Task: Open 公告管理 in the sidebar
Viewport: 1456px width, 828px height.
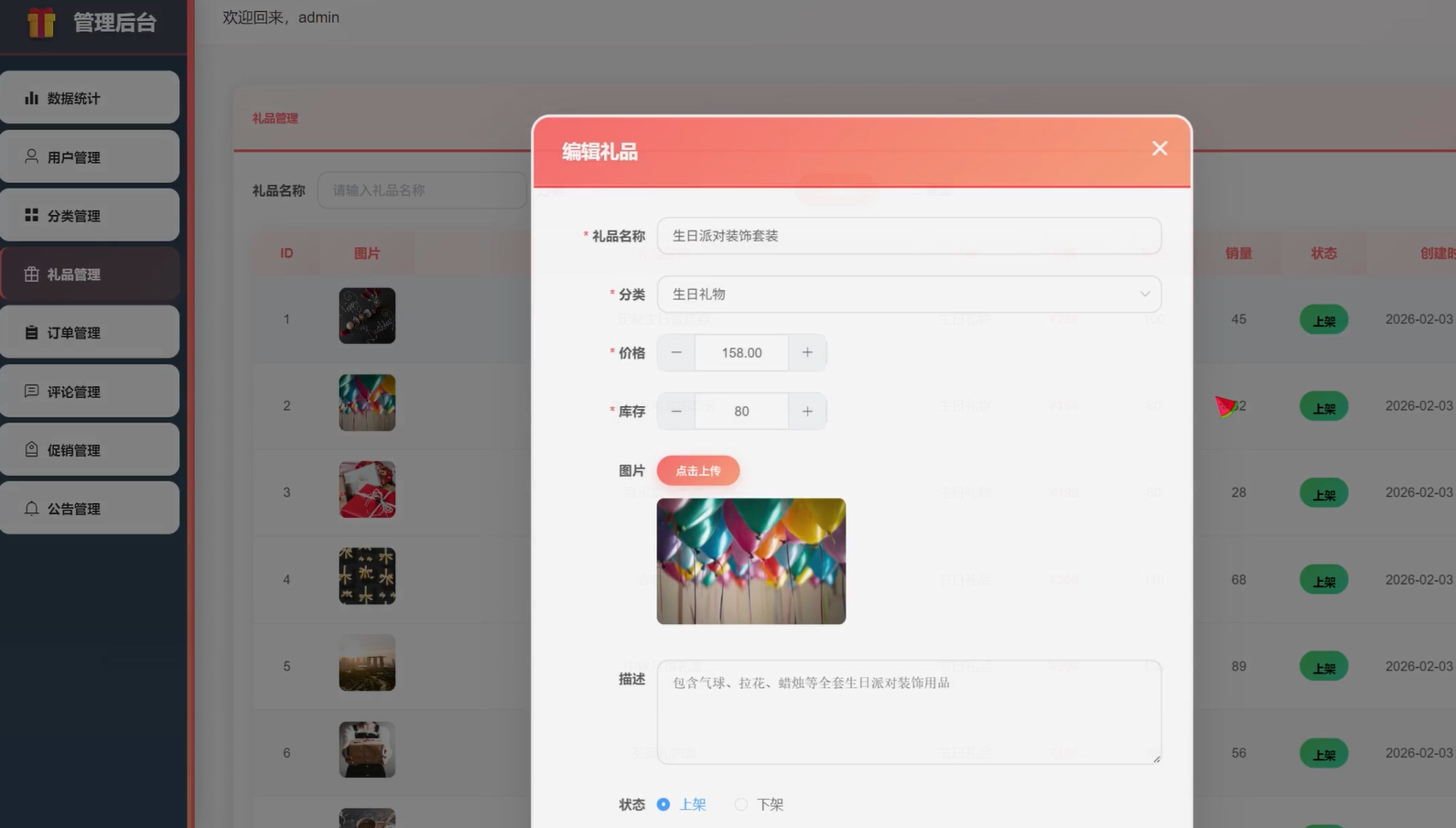Action: [90, 508]
